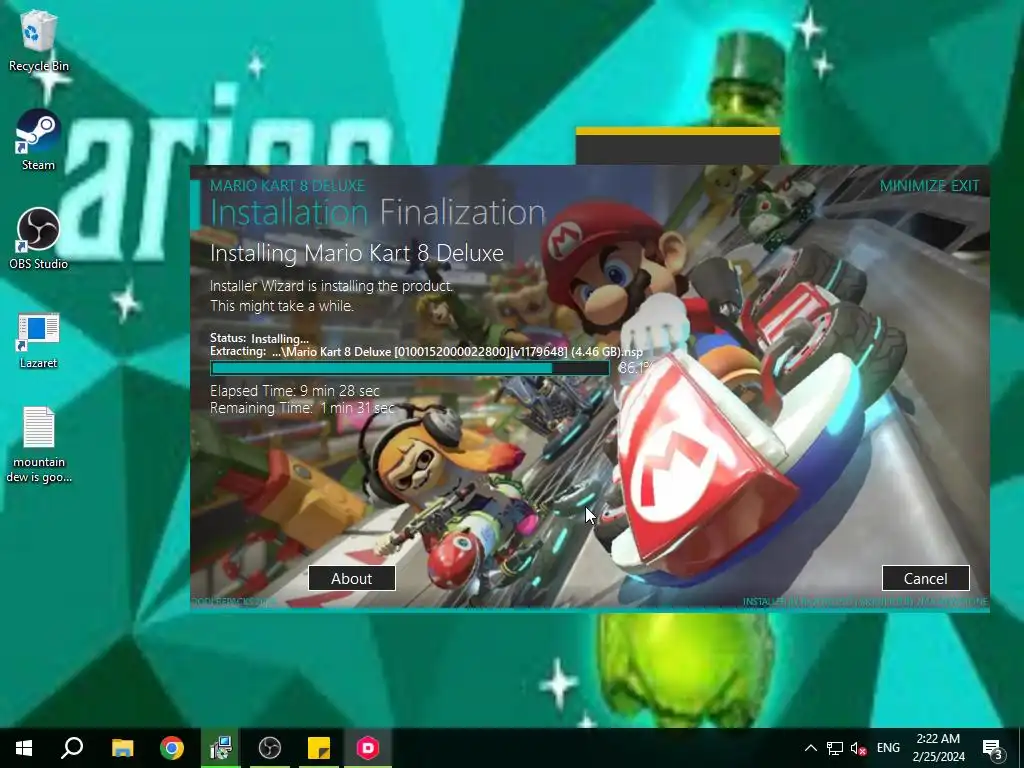Open the pink recorder app in taskbar
1024x768 pixels.
[x=368, y=748]
